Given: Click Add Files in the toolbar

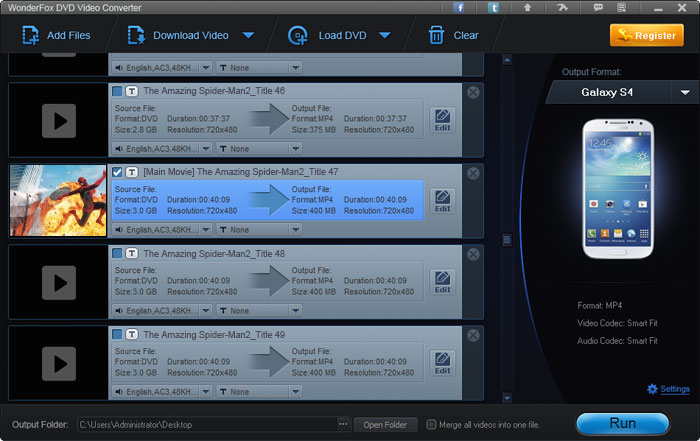Looking at the screenshot, I should tap(56, 35).
